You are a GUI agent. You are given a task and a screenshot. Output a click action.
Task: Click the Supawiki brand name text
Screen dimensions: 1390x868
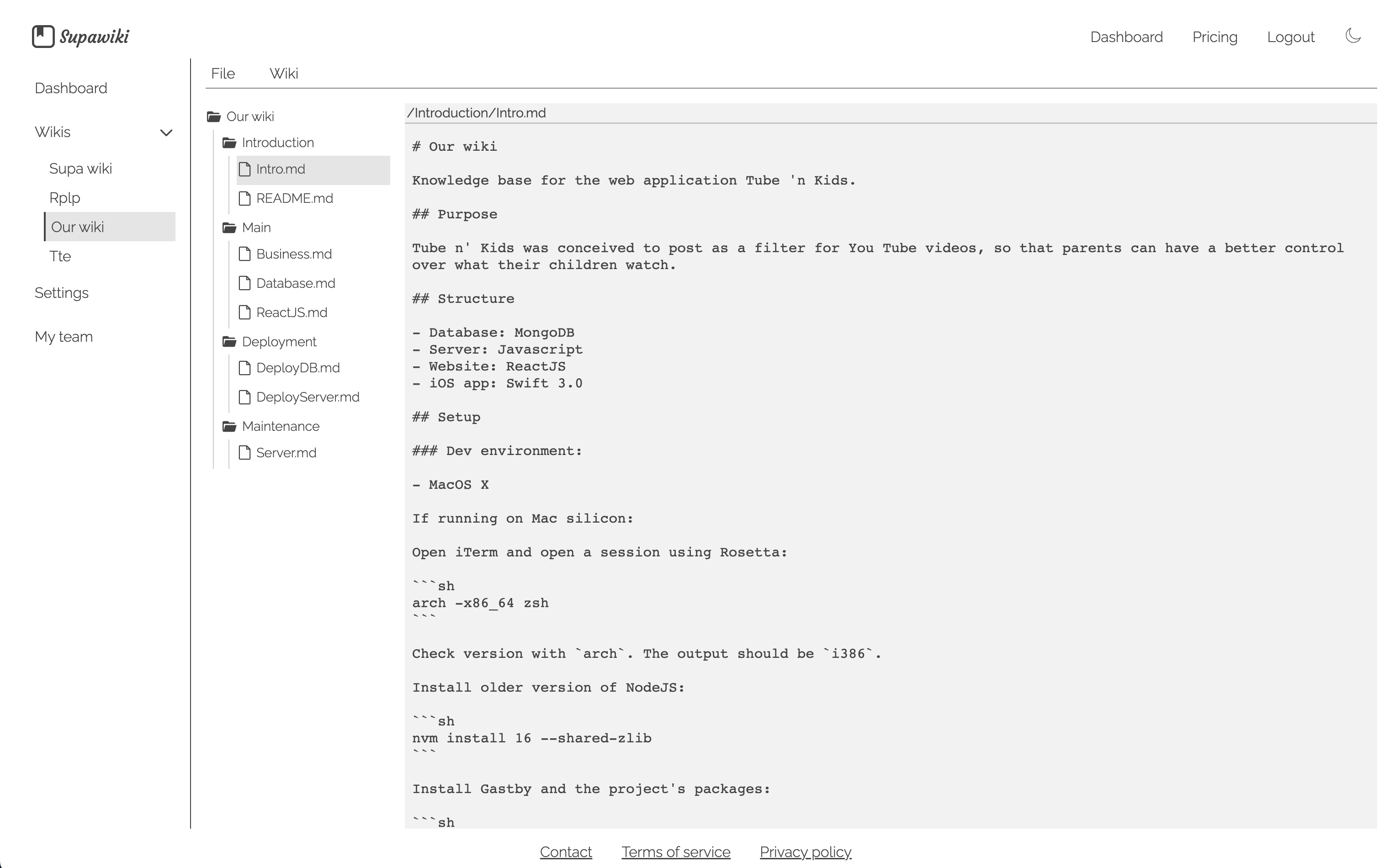[94, 37]
